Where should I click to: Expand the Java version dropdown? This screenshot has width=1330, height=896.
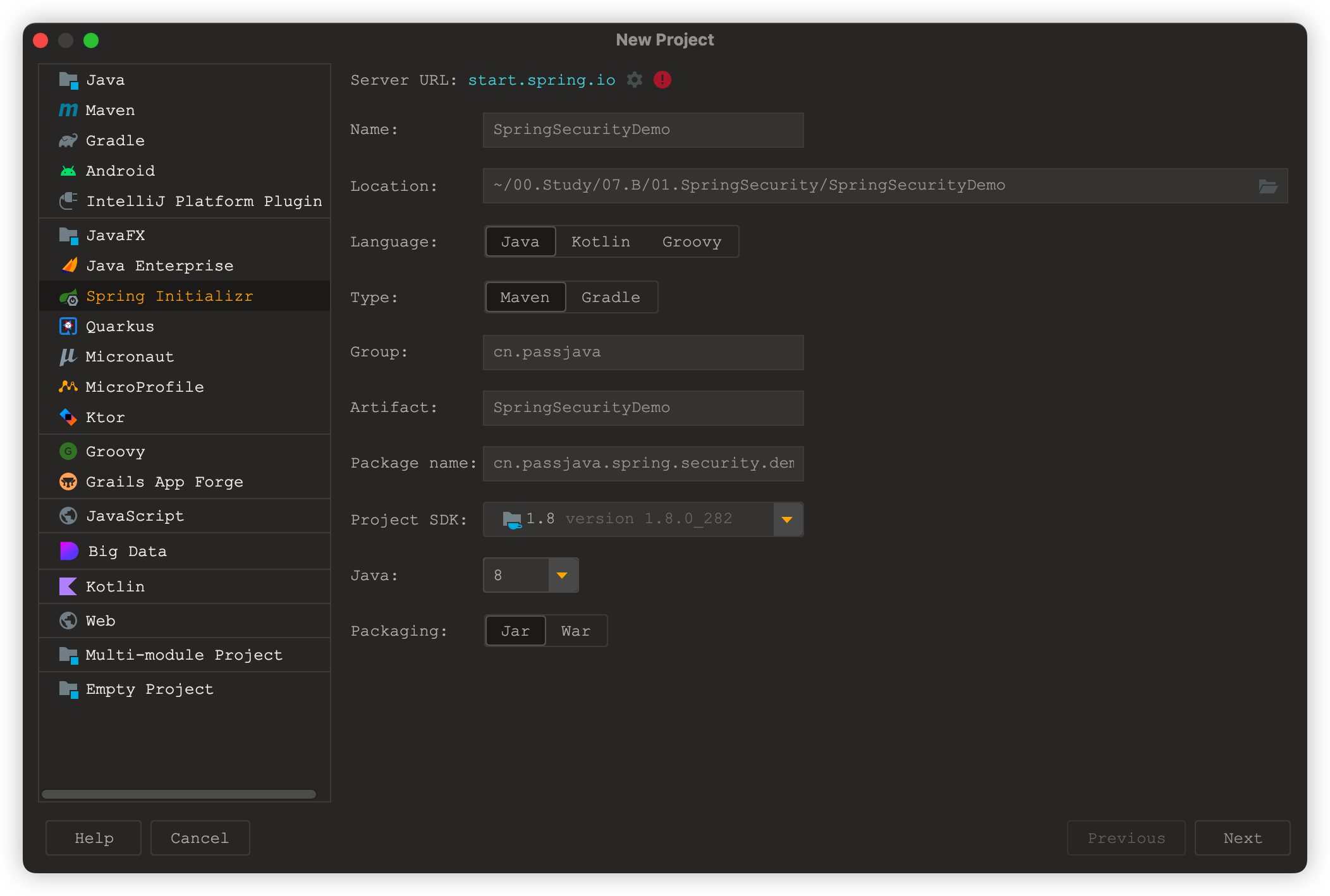[x=562, y=575]
